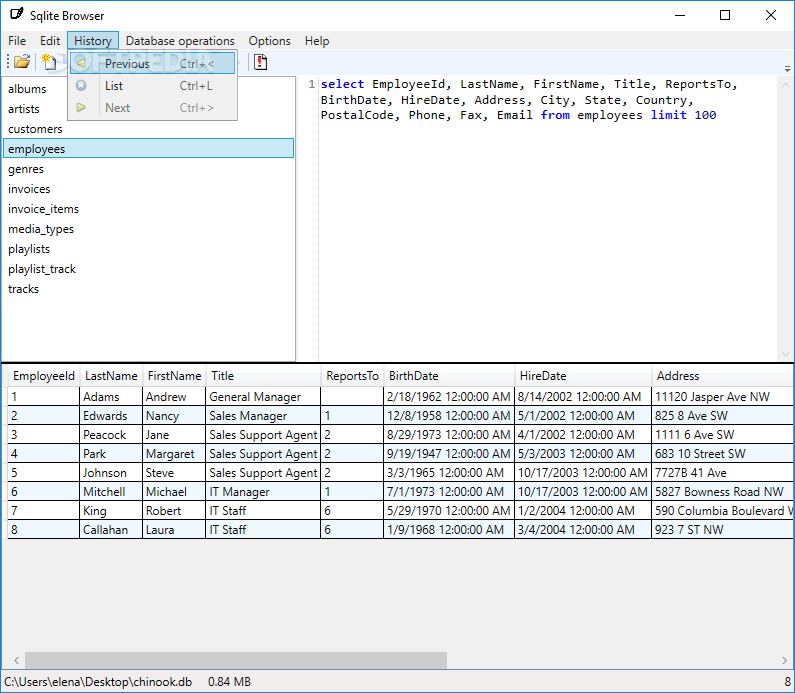Select the employees table
Screen dimensions: 795x693
[x=148, y=149]
